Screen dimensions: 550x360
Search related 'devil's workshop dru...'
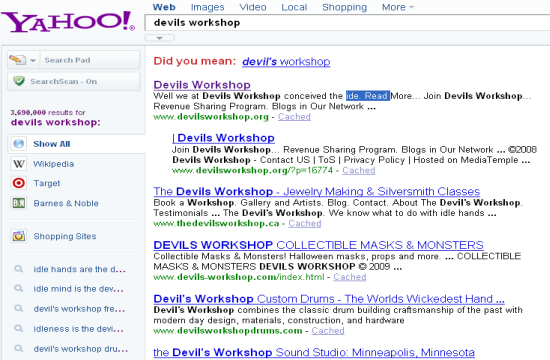[81, 349]
